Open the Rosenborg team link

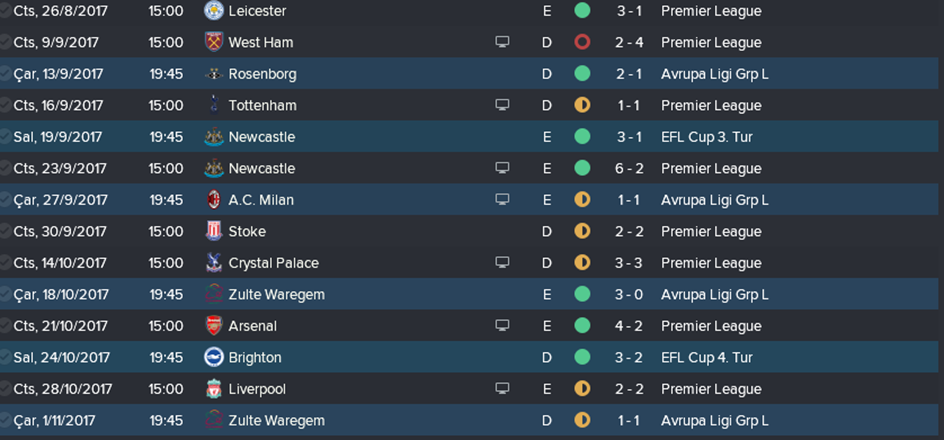pyautogui.click(x=262, y=74)
